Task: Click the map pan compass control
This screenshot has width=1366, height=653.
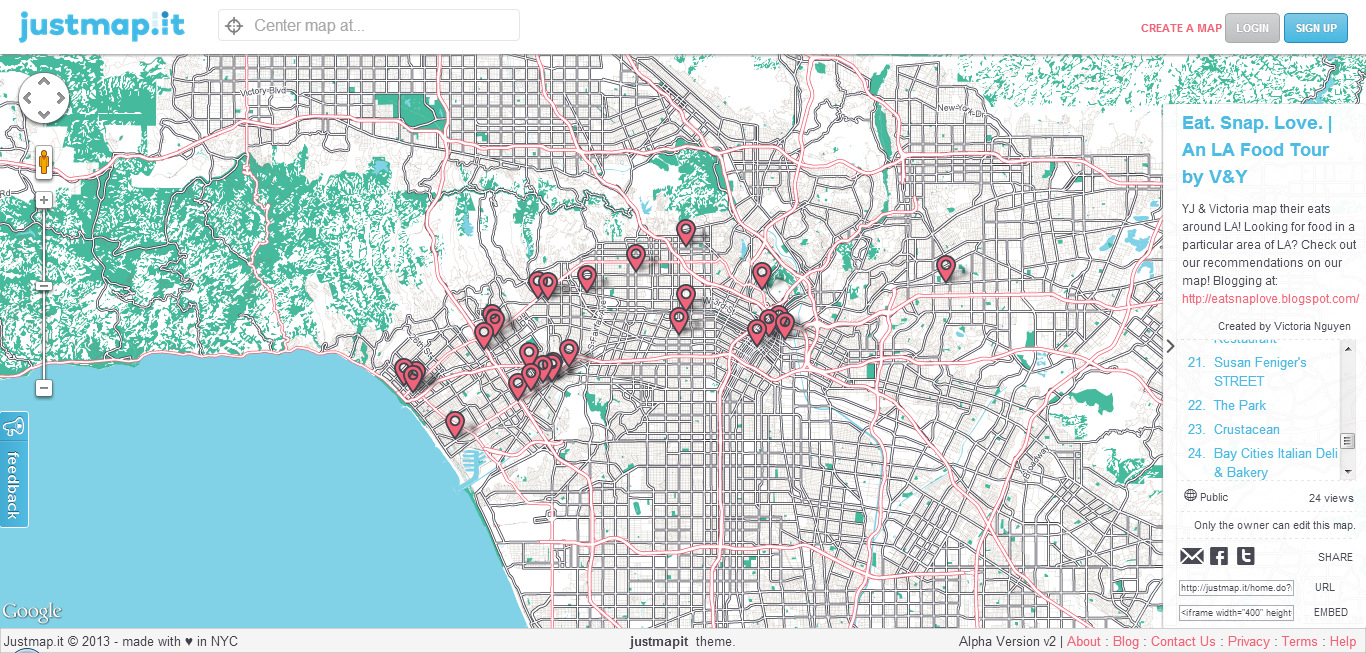Action: [44, 98]
